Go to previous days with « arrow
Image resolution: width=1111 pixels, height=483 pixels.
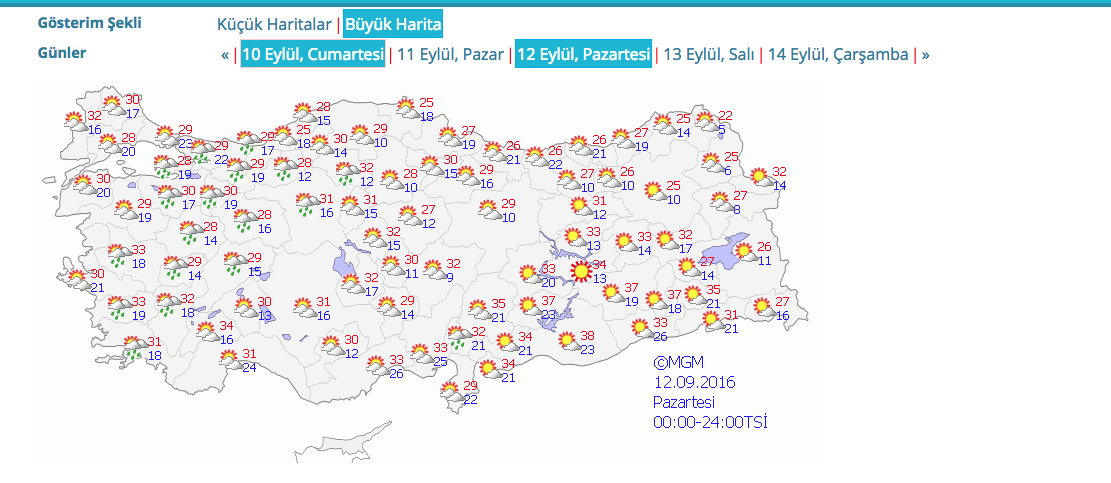(225, 54)
